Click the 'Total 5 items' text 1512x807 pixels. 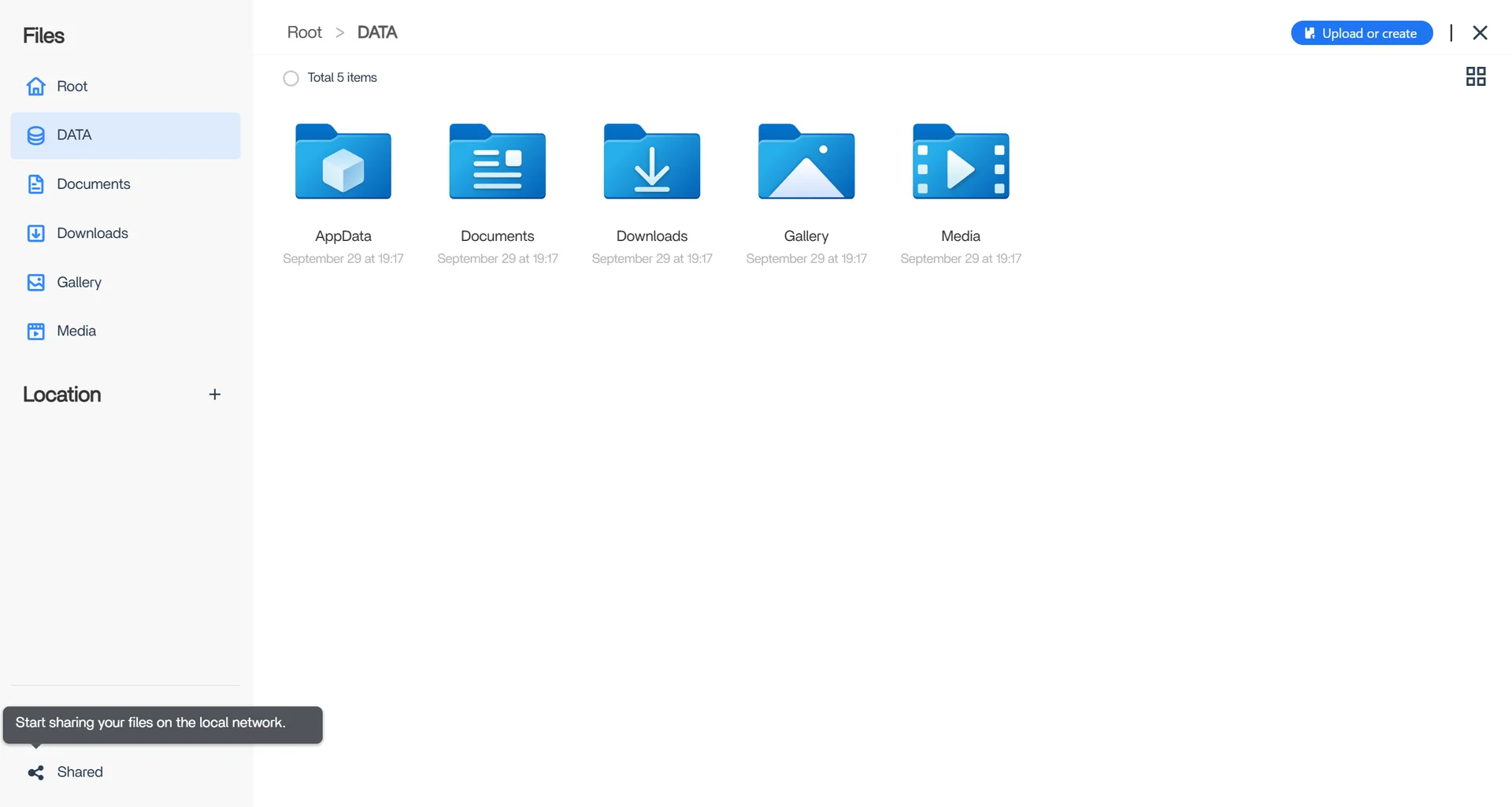343,78
